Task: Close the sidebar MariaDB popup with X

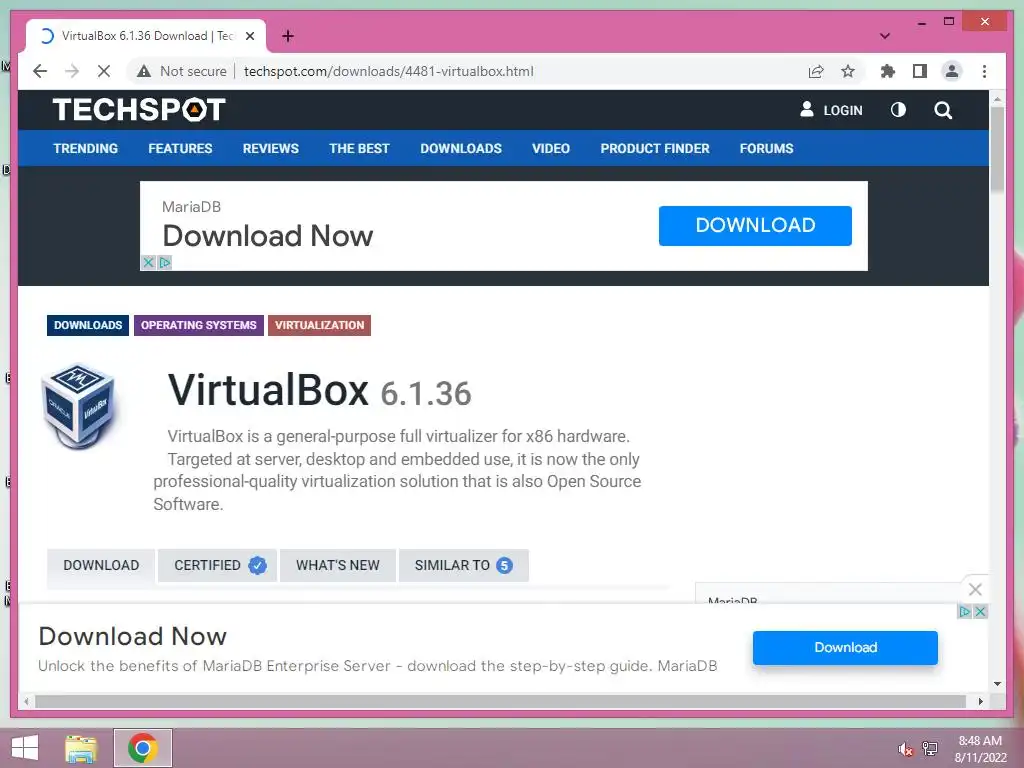Action: point(976,590)
